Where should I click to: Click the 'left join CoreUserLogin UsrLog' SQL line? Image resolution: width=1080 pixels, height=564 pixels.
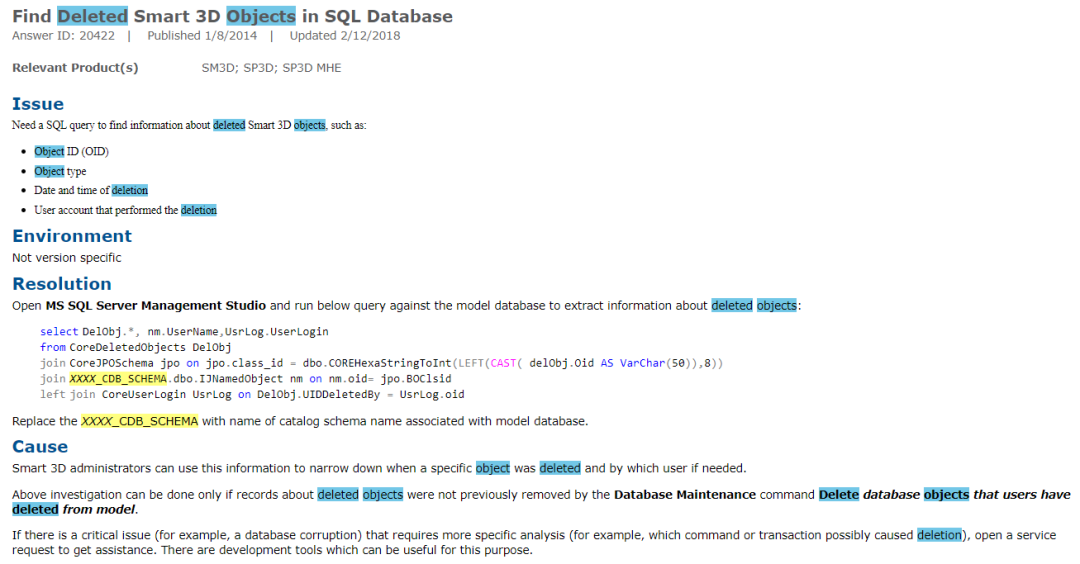pyautogui.click(x=252, y=395)
